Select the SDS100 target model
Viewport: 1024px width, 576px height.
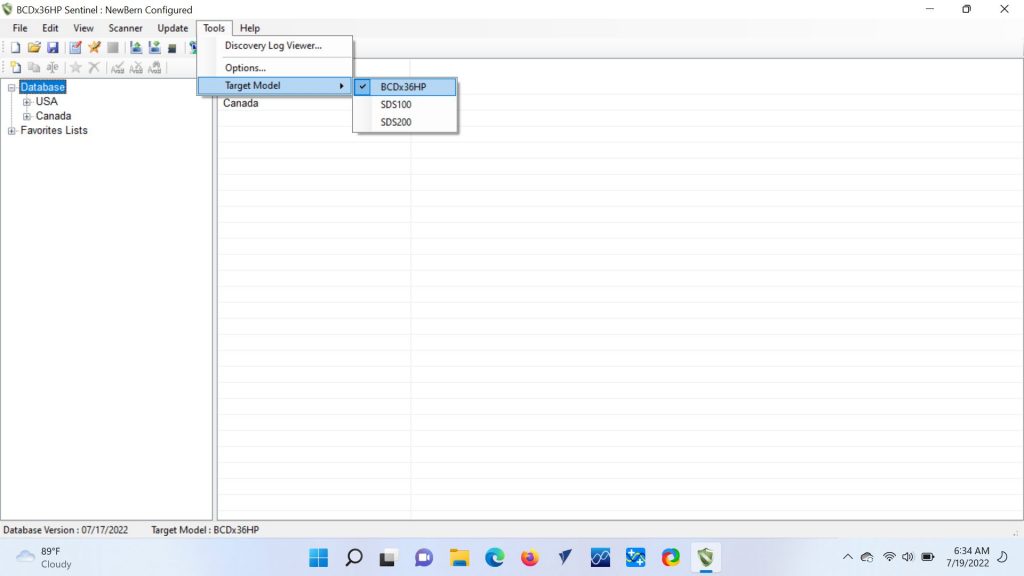pyautogui.click(x=398, y=104)
